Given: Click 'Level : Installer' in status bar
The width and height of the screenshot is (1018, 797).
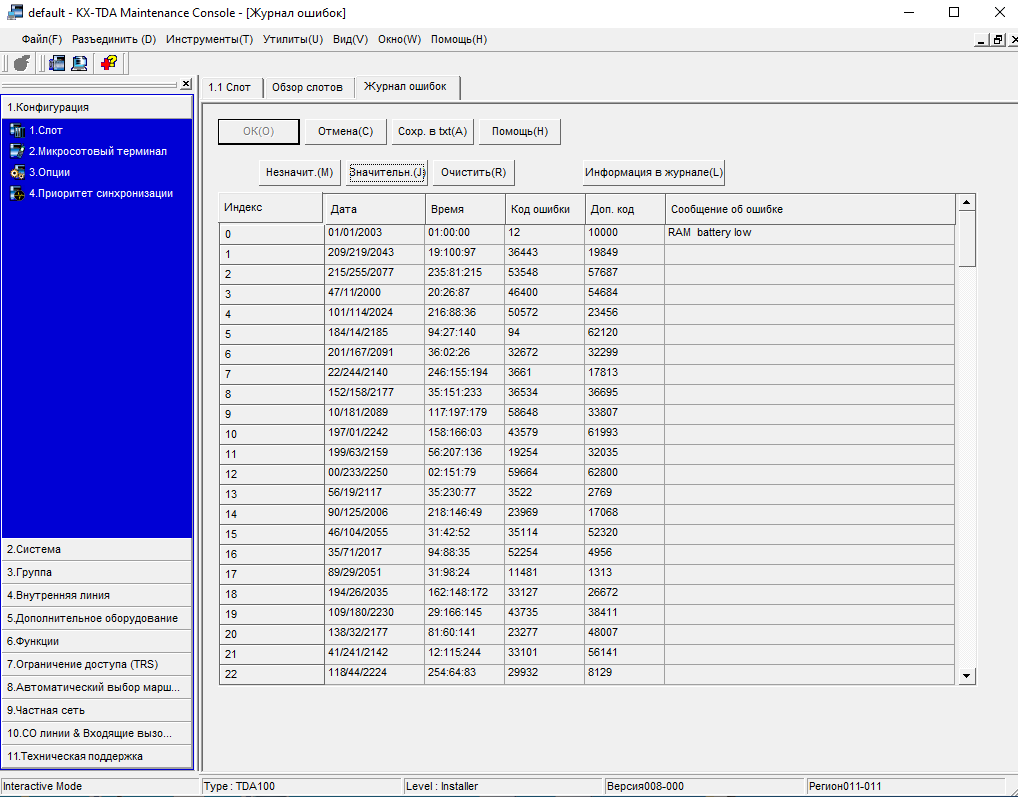Looking at the screenshot, I should pyautogui.click(x=503, y=787).
